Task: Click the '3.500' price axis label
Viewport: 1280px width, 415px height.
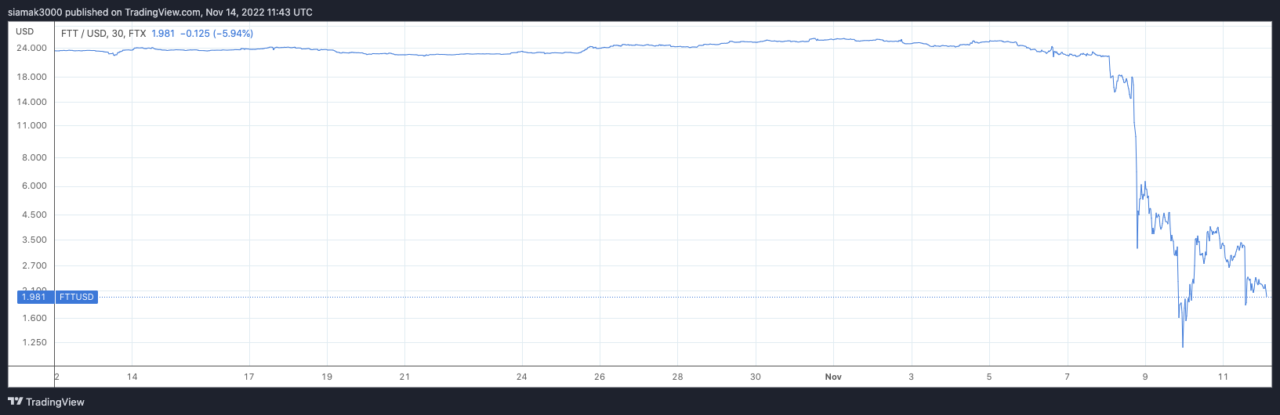Action: [x=34, y=240]
